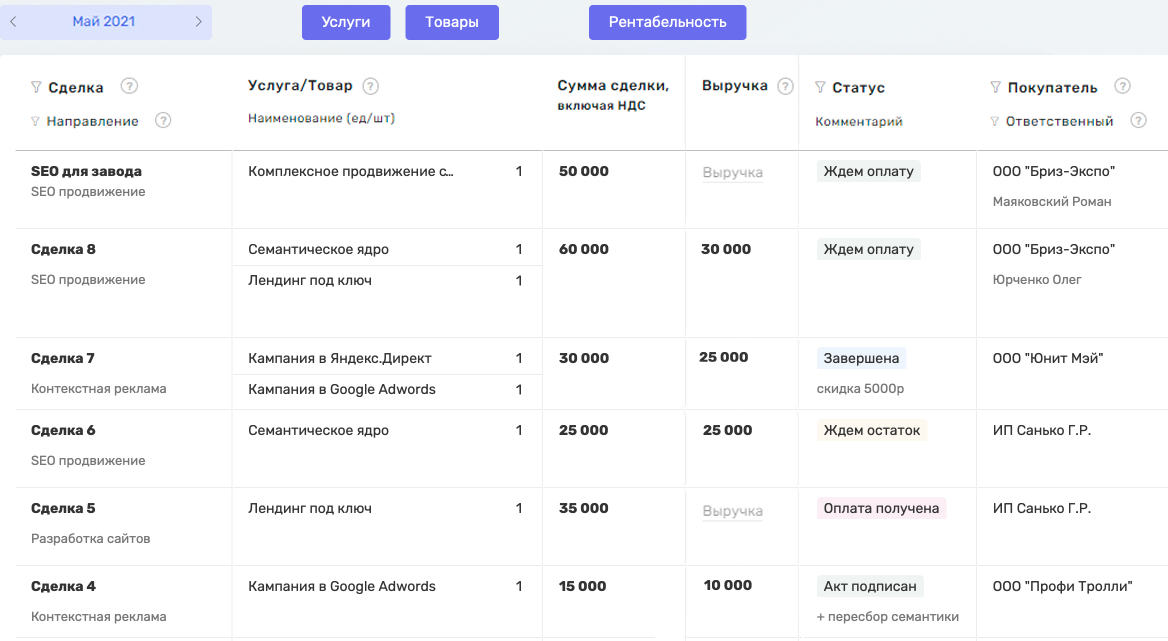Show help for Направление column
Image resolution: width=1168 pixels, height=641 pixels.
[x=162, y=120]
